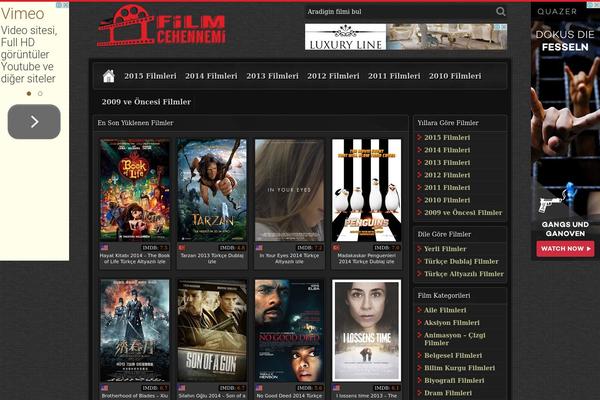The width and height of the screenshot is (600, 400).
Task: Open 2014 Filmleri in top navigation
Action: (x=211, y=76)
